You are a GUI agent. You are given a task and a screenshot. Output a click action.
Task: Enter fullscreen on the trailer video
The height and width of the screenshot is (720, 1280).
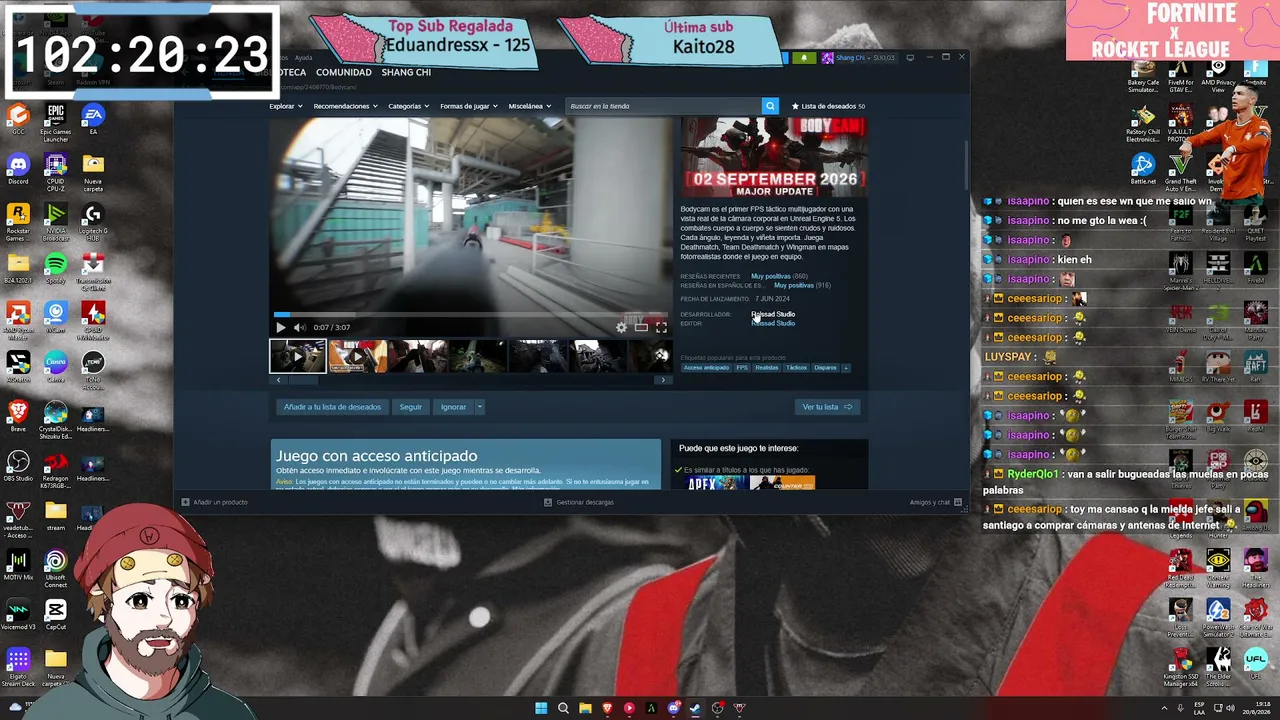[x=661, y=327]
